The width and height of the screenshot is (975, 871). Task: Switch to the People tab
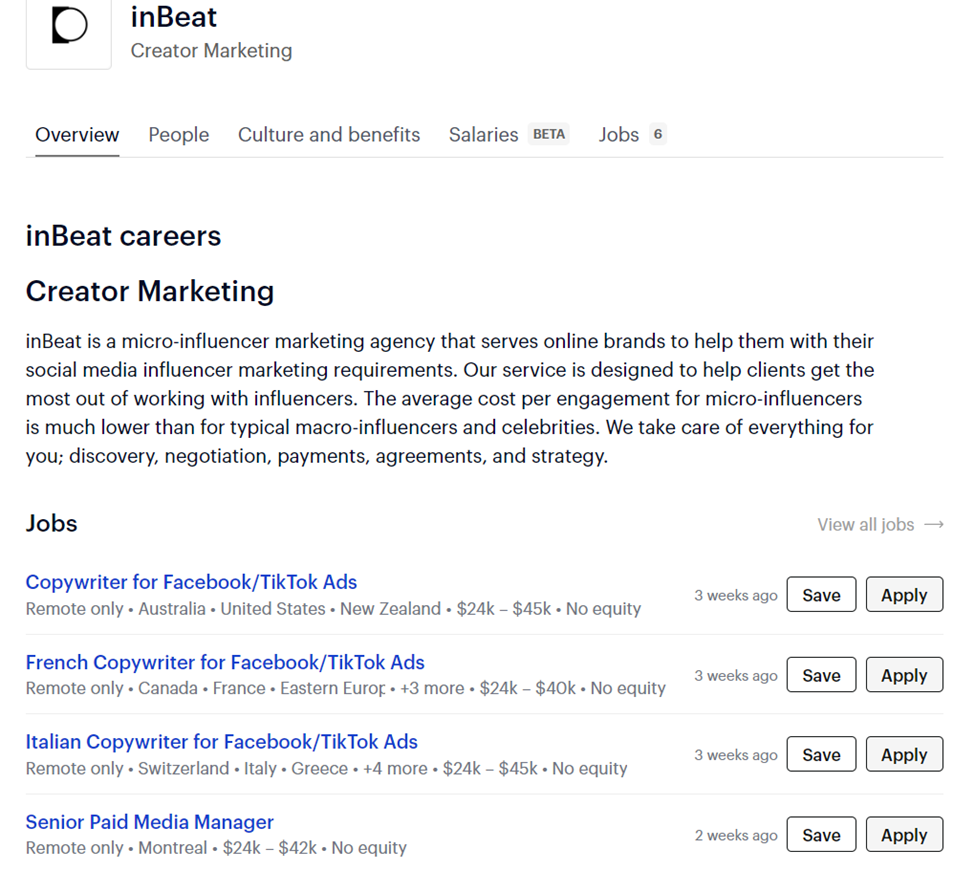point(179,135)
